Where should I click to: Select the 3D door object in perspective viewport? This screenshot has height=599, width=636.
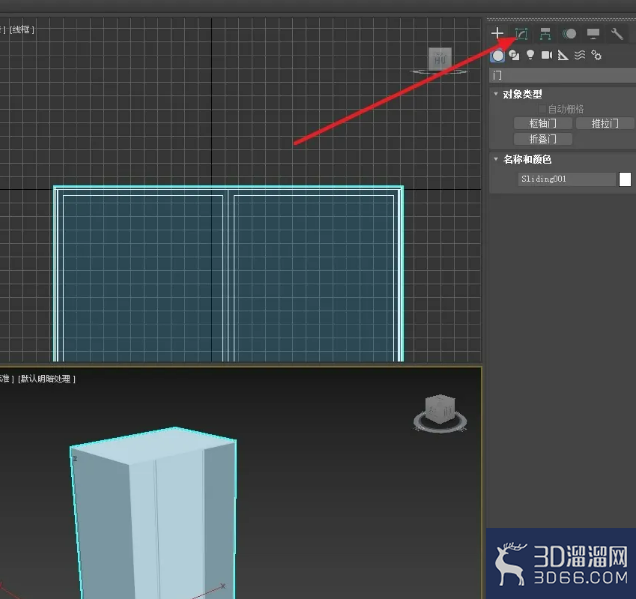click(x=154, y=513)
